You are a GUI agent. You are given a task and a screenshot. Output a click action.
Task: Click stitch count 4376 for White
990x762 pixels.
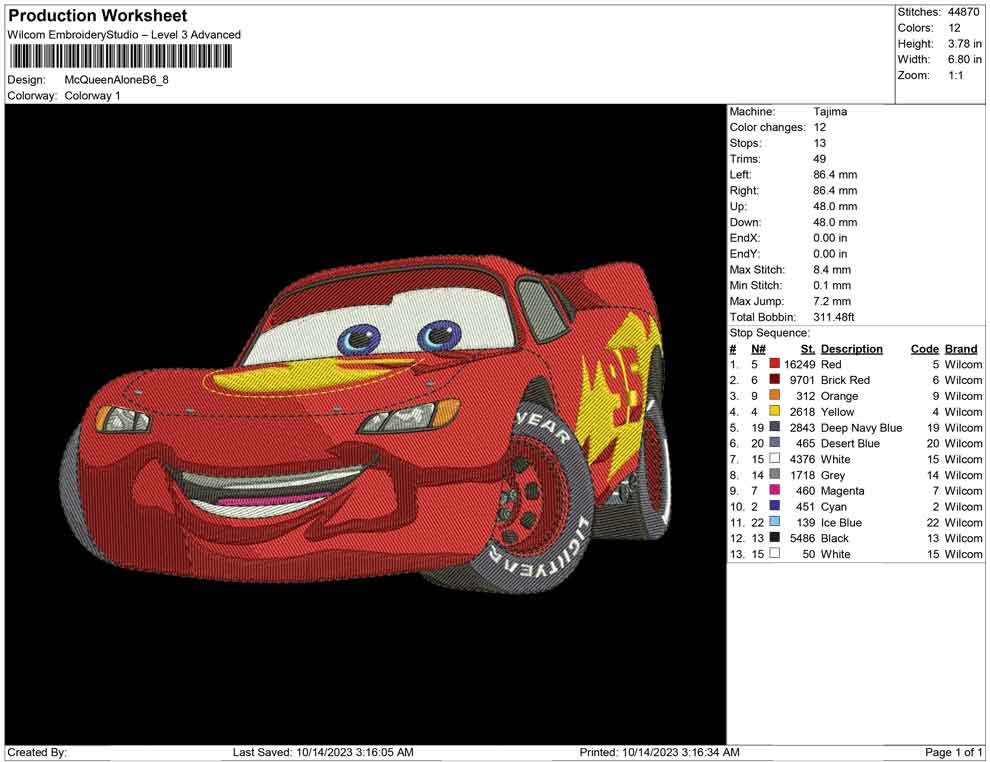coord(802,459)
